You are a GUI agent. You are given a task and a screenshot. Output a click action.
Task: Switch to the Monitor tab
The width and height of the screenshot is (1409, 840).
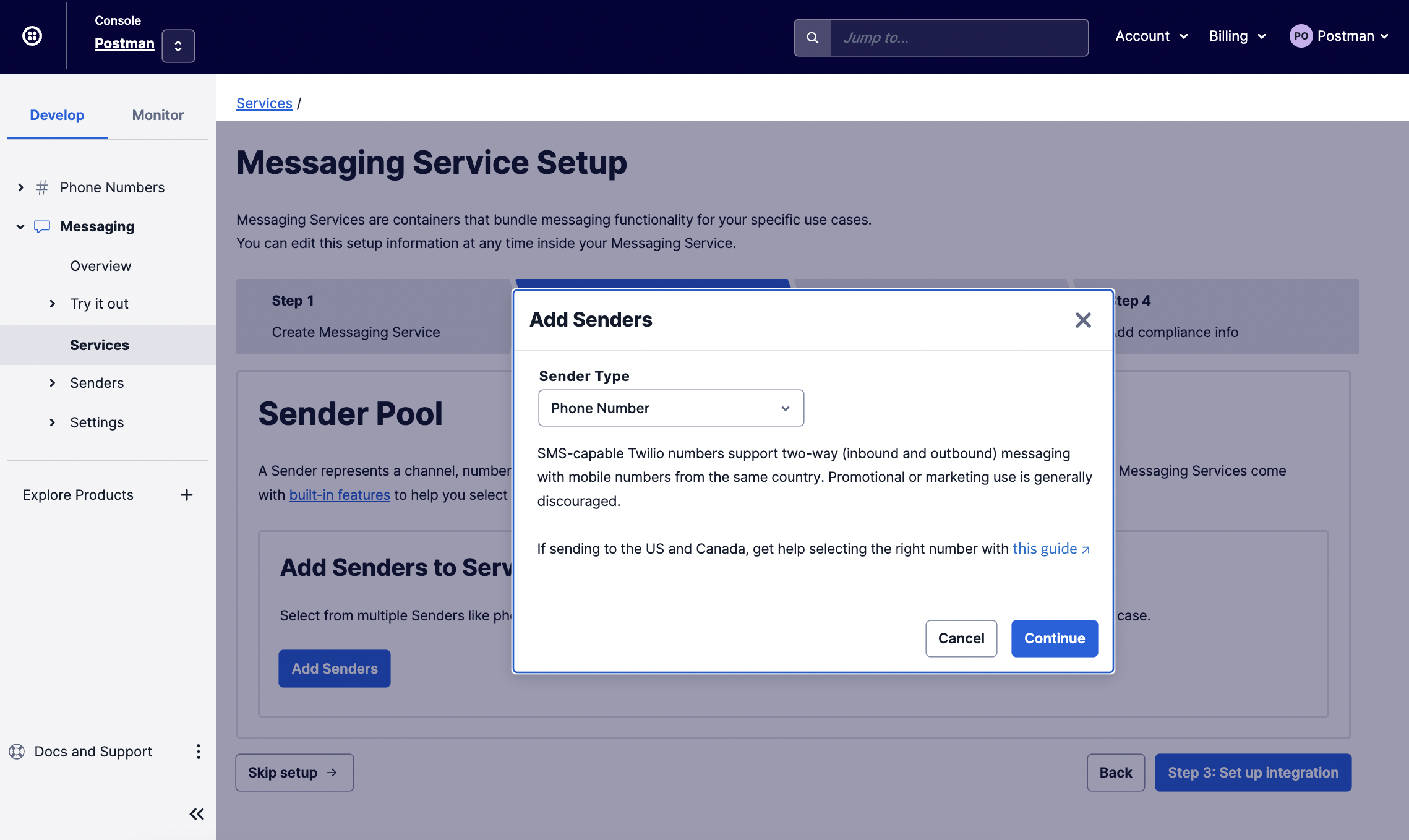[x=158, y=115]
